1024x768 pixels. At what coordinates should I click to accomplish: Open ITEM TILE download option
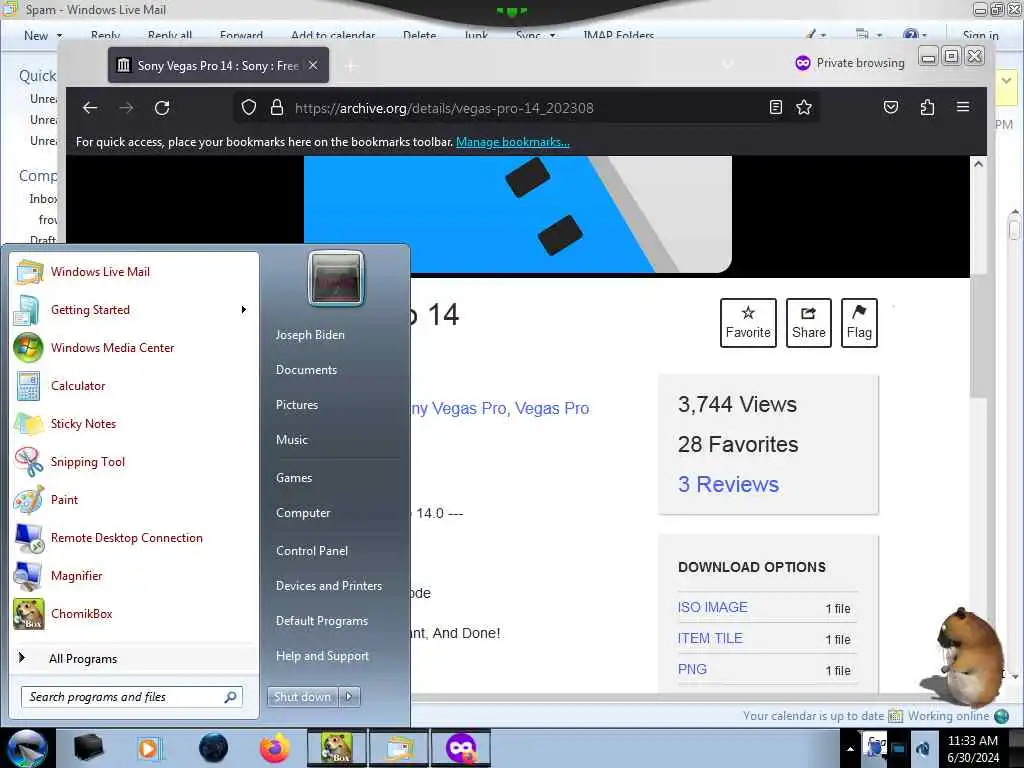[x=710, y=638]
